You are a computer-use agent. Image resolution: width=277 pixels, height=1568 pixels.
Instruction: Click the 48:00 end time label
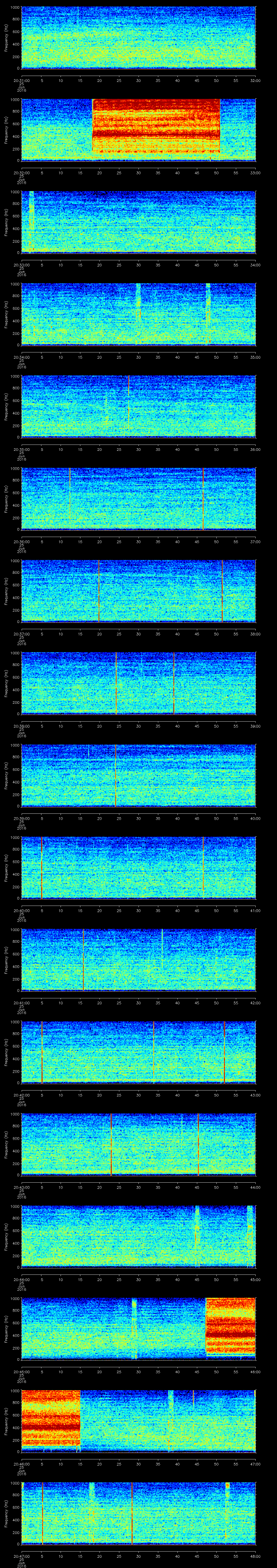(255, 1556)
